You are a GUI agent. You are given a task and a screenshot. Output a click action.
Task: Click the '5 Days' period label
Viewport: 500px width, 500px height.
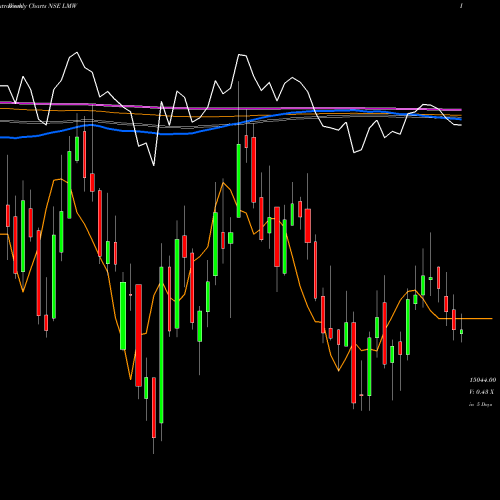(484, 404)
